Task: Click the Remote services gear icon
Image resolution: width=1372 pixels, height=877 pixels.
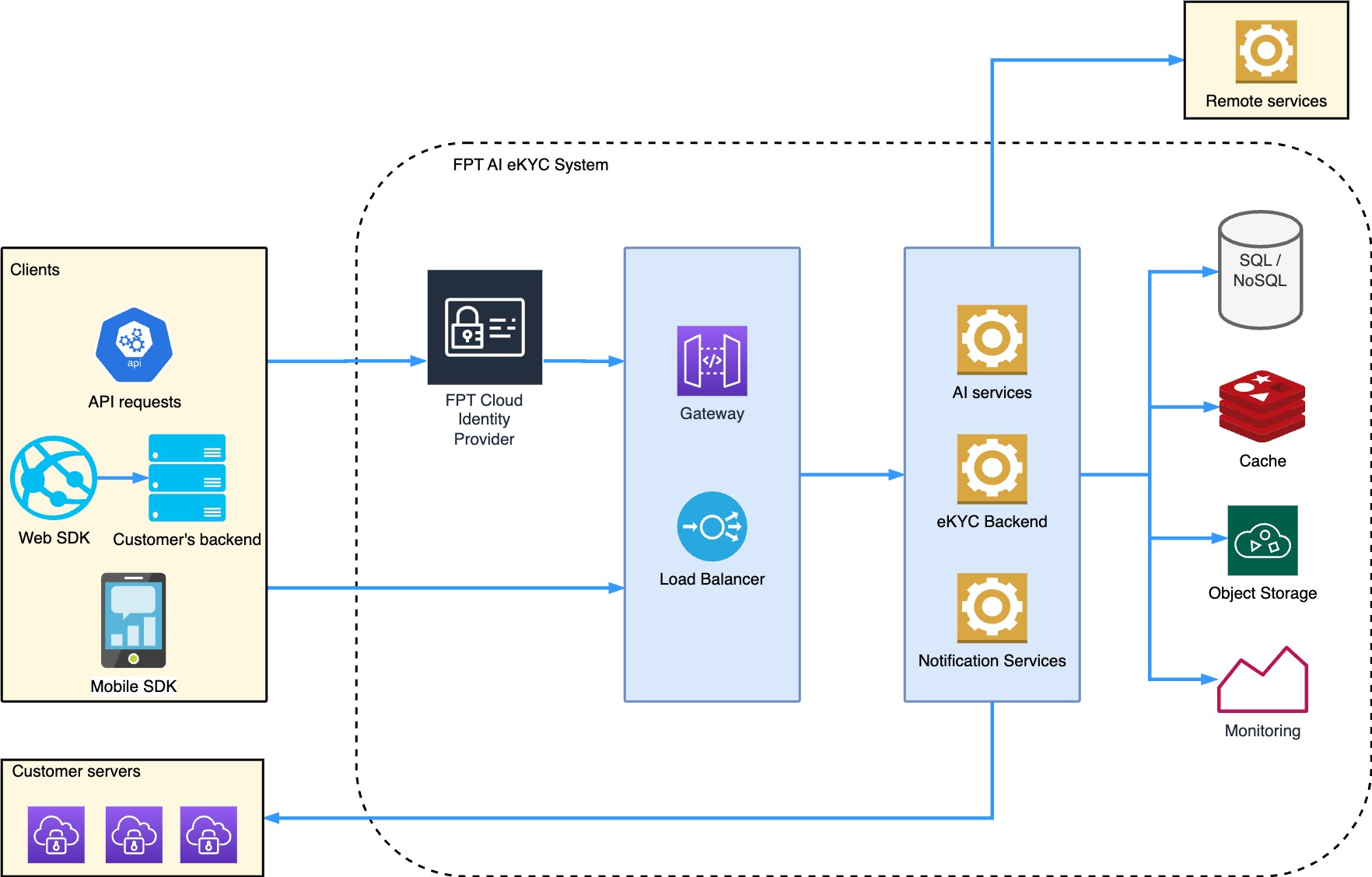Action: coord(1265,51)
